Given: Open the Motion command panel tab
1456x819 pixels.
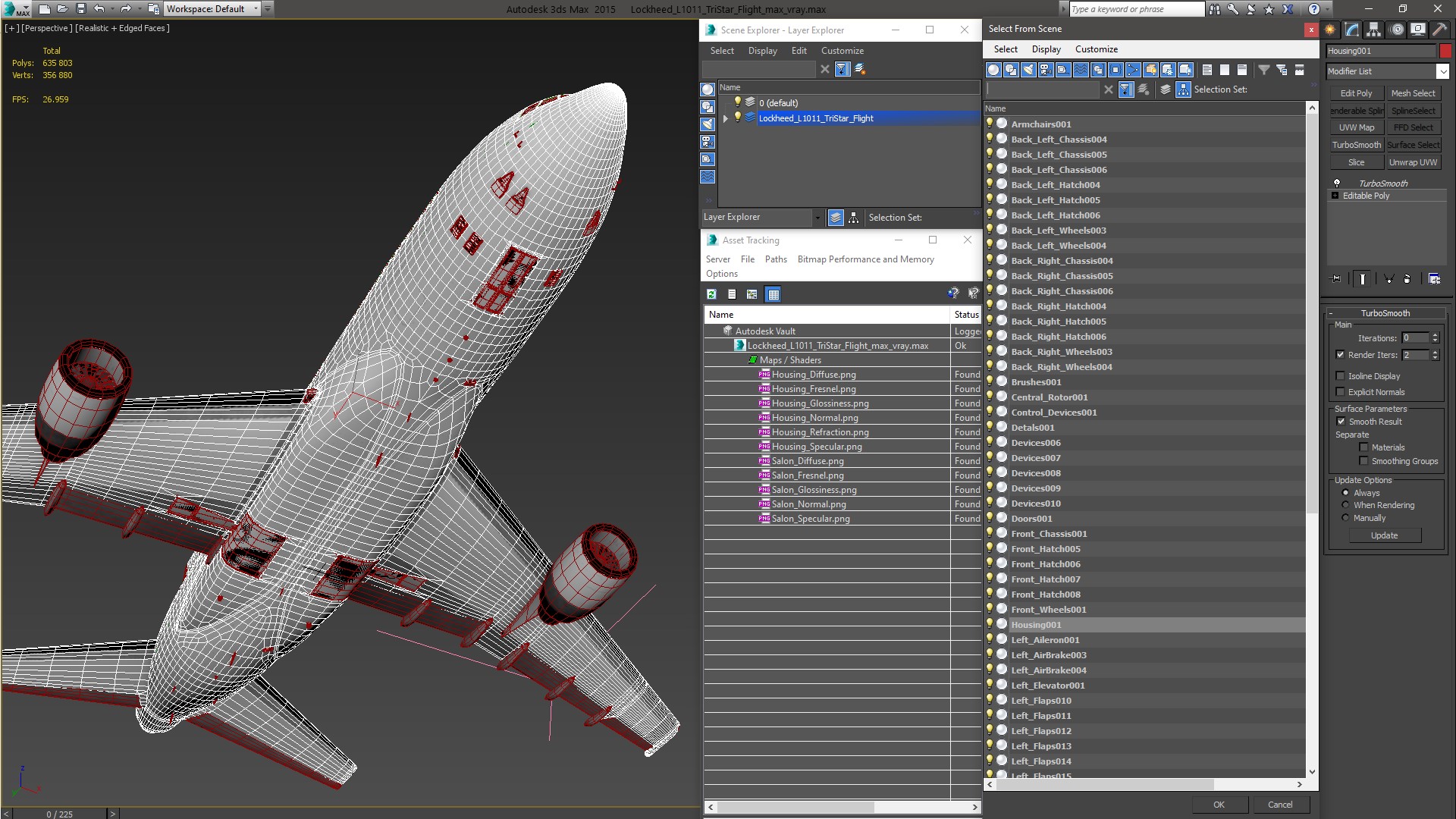Looking at the screenshot, I should (x=1397, y=30).
